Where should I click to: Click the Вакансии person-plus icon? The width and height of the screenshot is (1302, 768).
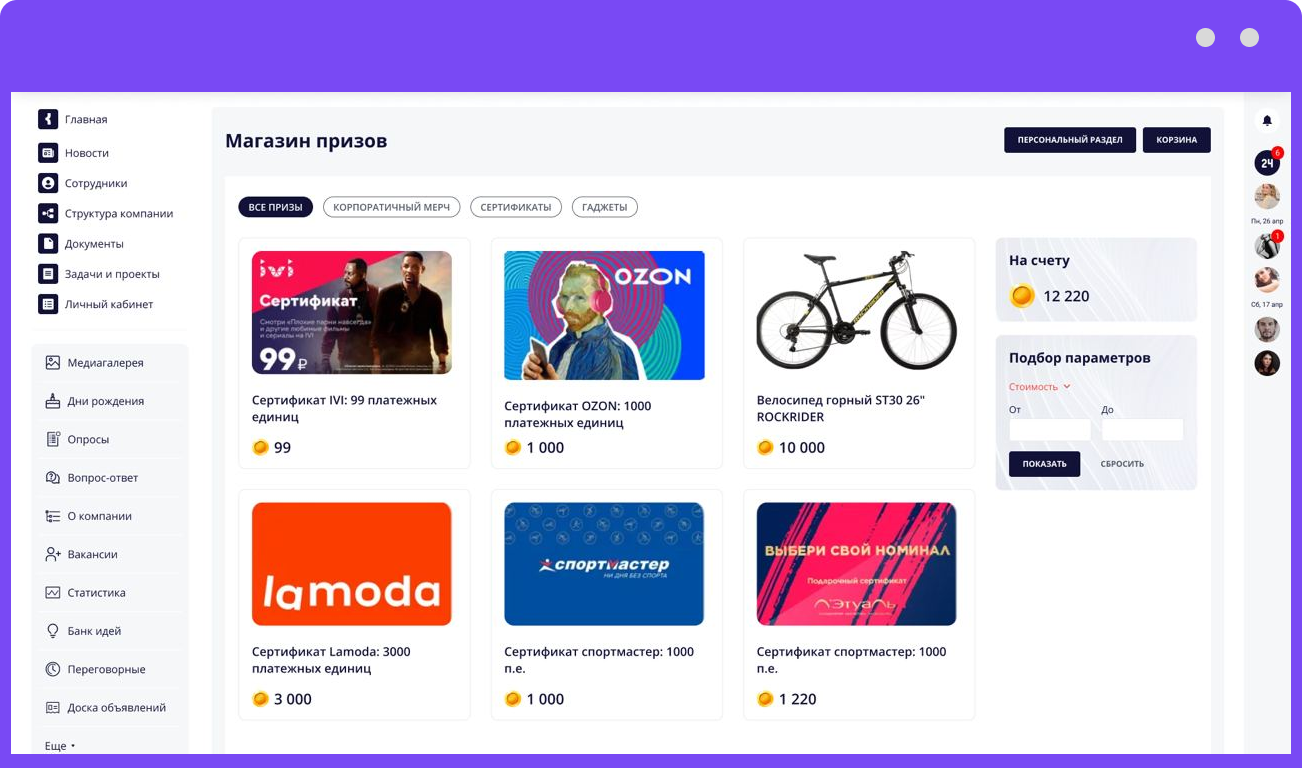pos(53,554)
